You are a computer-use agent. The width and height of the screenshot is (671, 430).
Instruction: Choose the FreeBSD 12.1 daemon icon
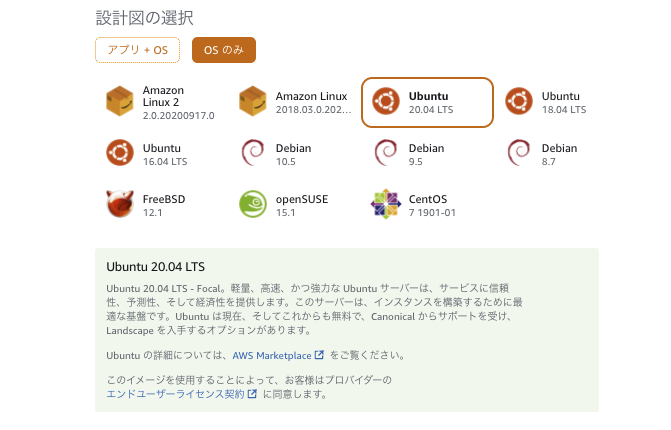click(x=120, y=205)
